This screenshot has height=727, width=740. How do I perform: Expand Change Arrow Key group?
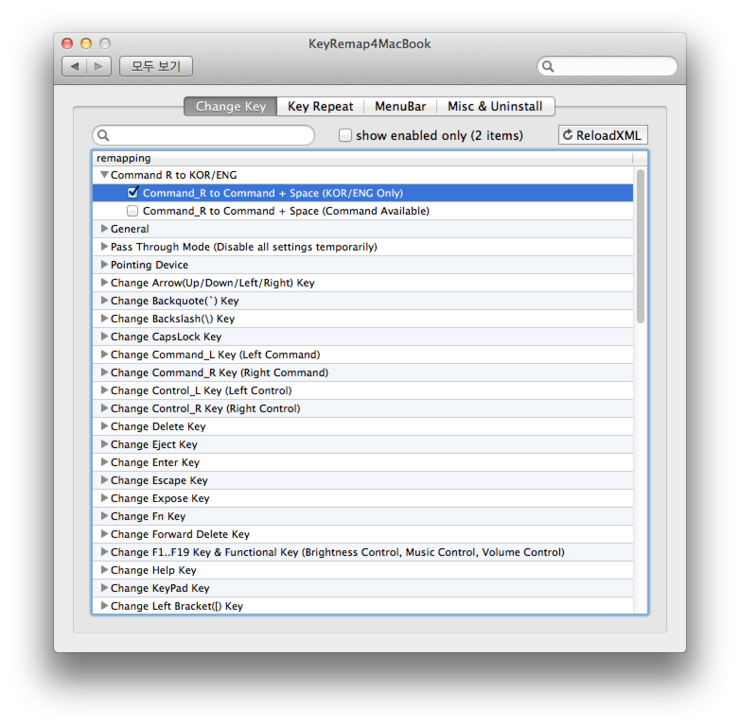pyautogui.click(x=104, y=282)
